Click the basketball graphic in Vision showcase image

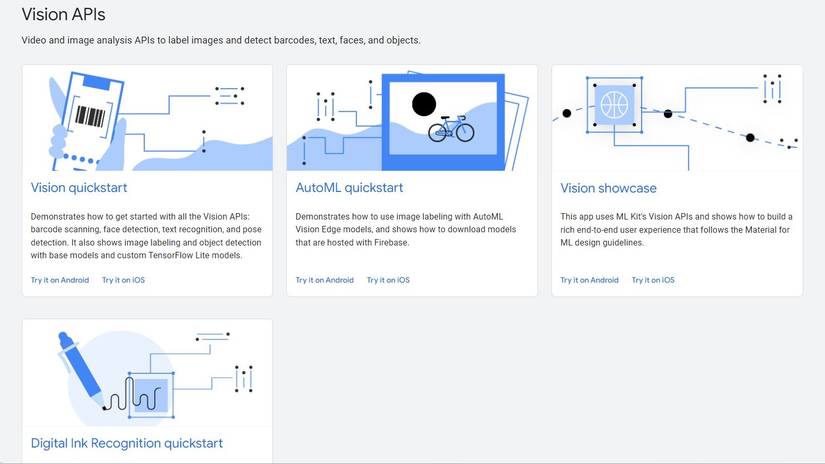click(612, 102)
